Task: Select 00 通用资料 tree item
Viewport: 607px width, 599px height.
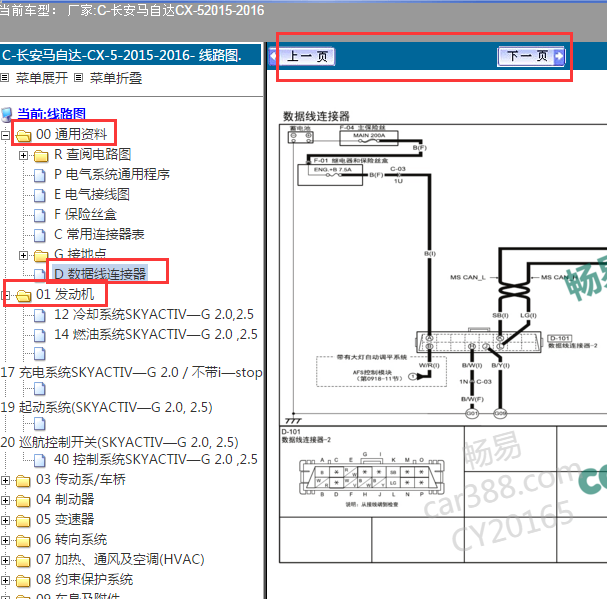Action: coord(71,134)
